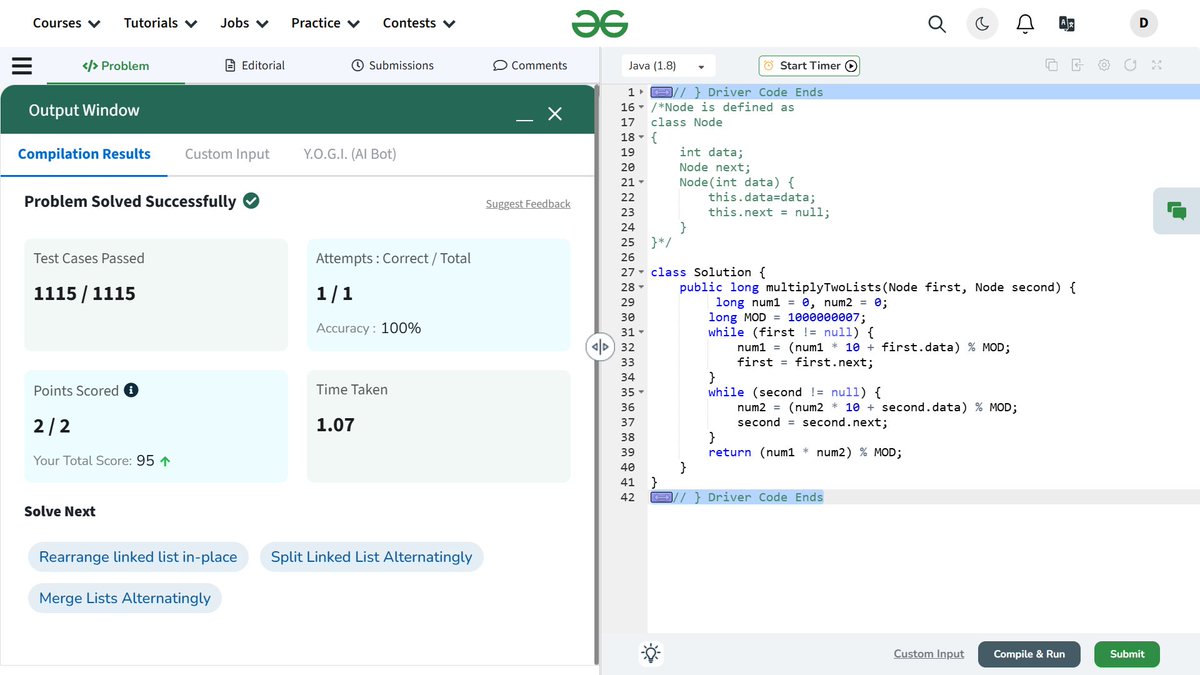Collapse class Solution fold at line 27
Viewport: 1200px width, 675px height.
pos(642,272)
